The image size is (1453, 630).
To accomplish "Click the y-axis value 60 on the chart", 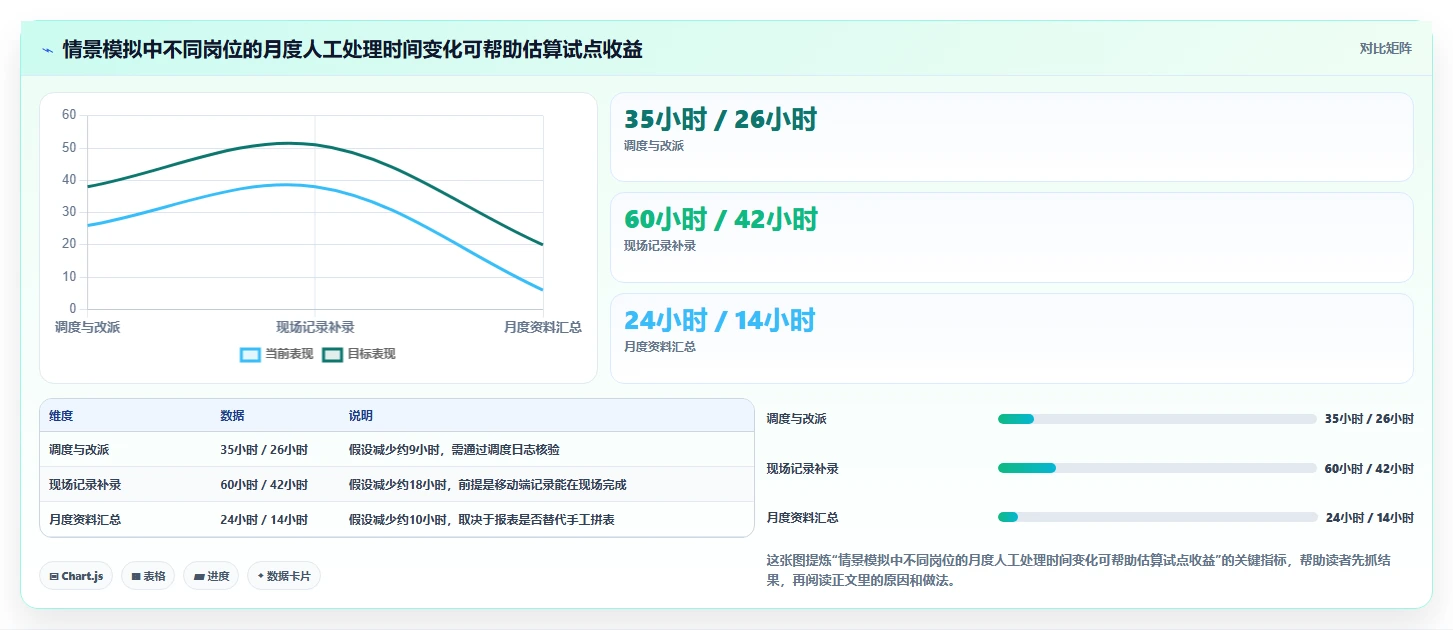I will (69, 115).
